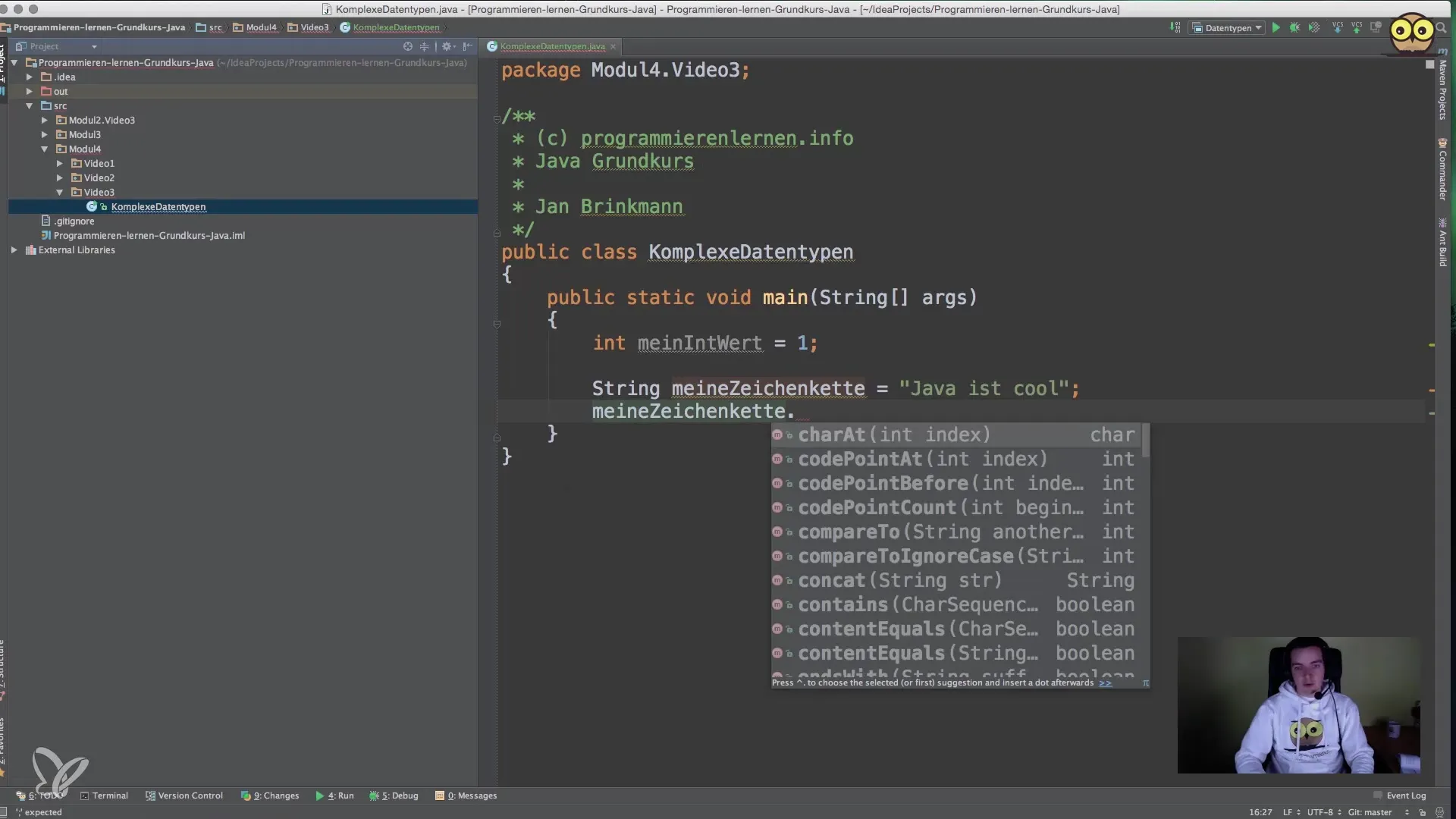Collapse all in Project panel
The width and height of the screenshot is (1456, 819).
point(424,46)
